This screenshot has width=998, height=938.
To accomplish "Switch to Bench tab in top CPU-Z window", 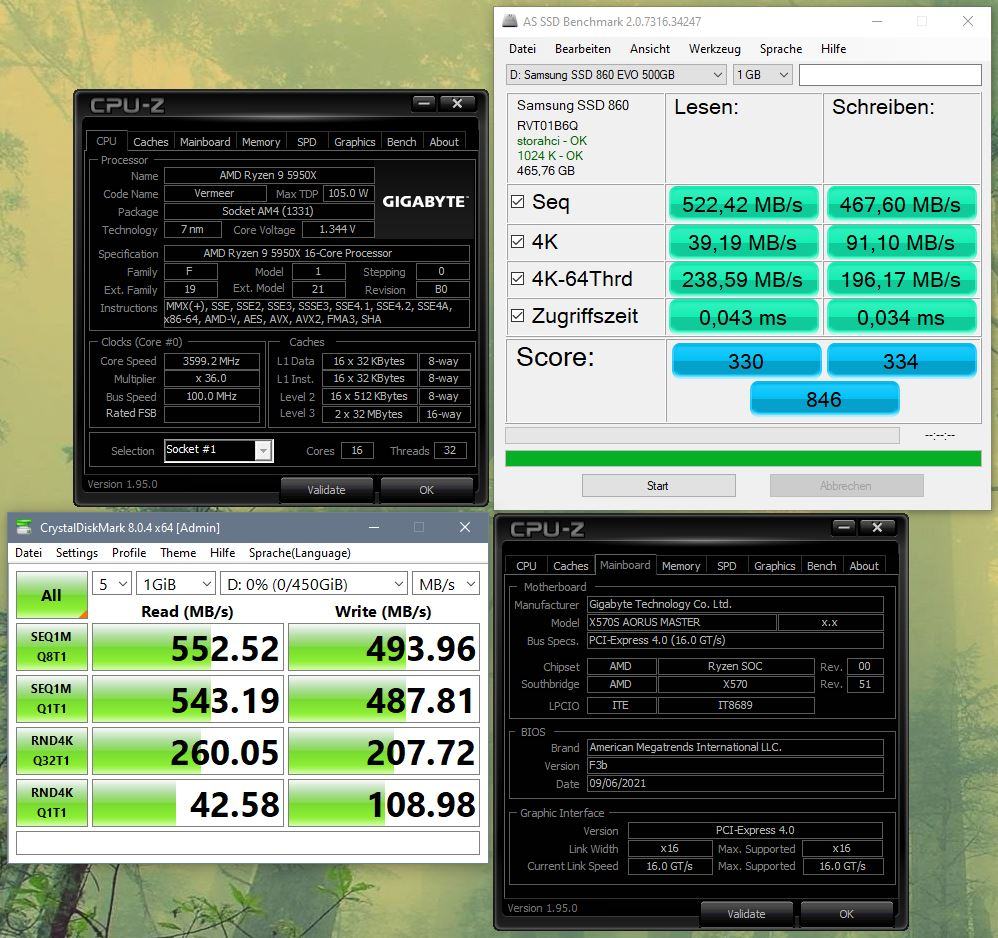I will 402,142.
